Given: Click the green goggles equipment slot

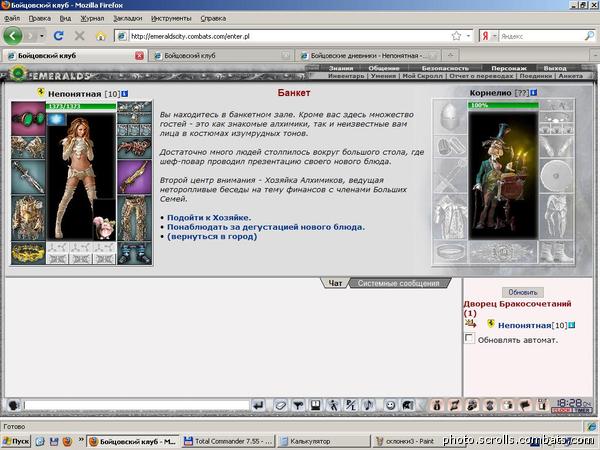Looking at the screenshot, I should 28,118.
